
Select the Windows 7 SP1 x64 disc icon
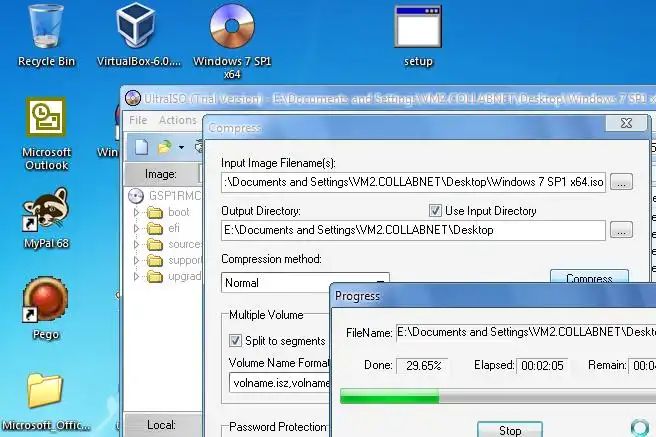tap(232, 41)
